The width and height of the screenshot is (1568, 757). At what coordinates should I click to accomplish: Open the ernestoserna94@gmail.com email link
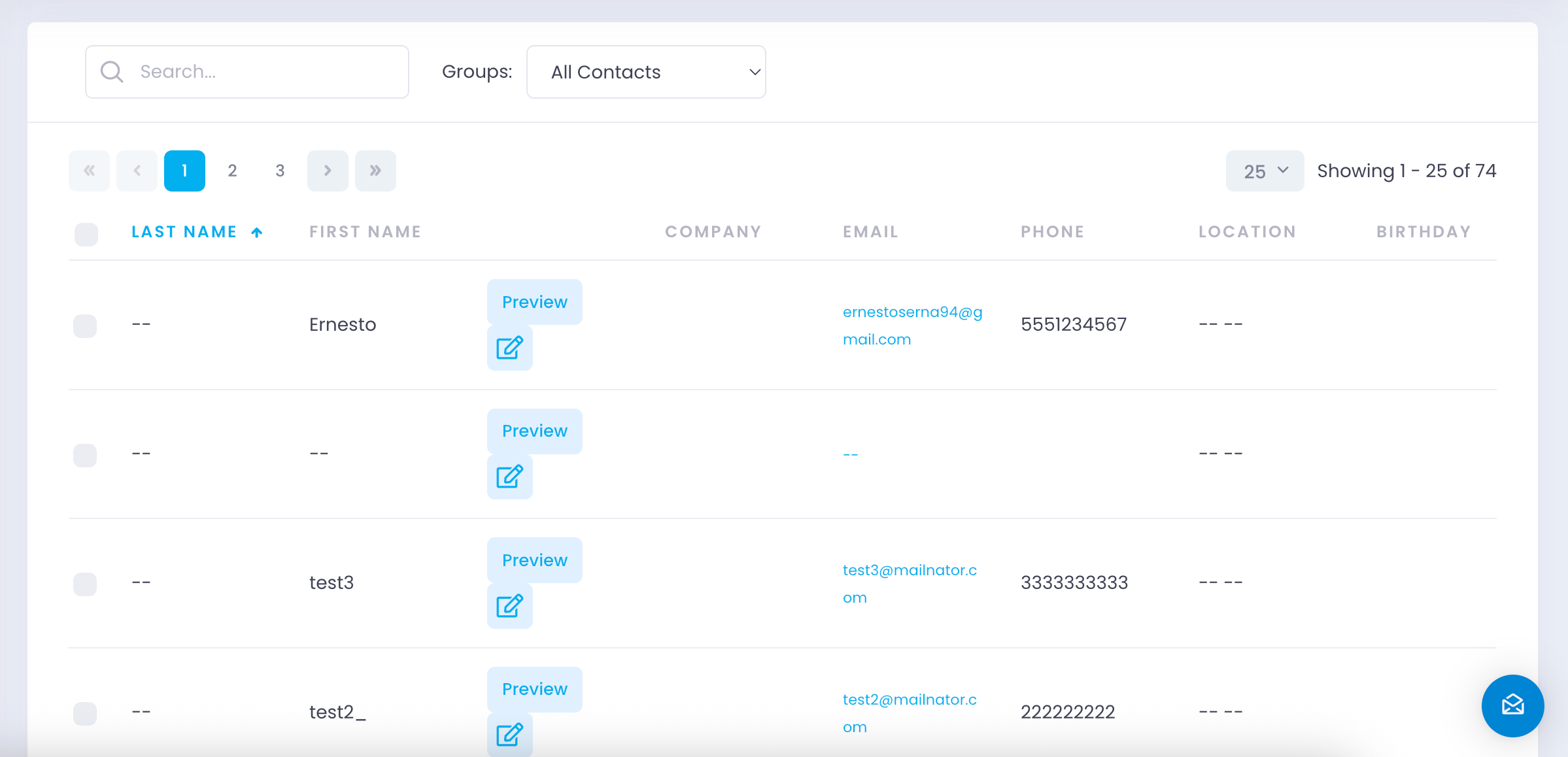(x=912, y=326)
